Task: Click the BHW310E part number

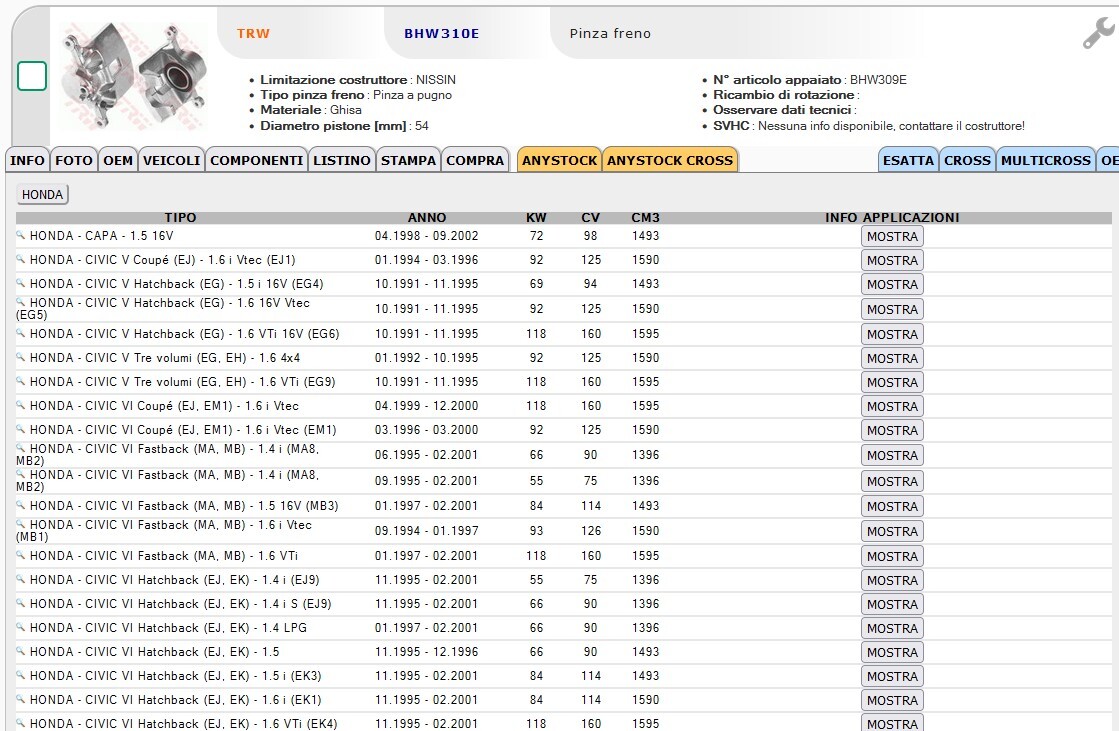Action: click(442, 34)
